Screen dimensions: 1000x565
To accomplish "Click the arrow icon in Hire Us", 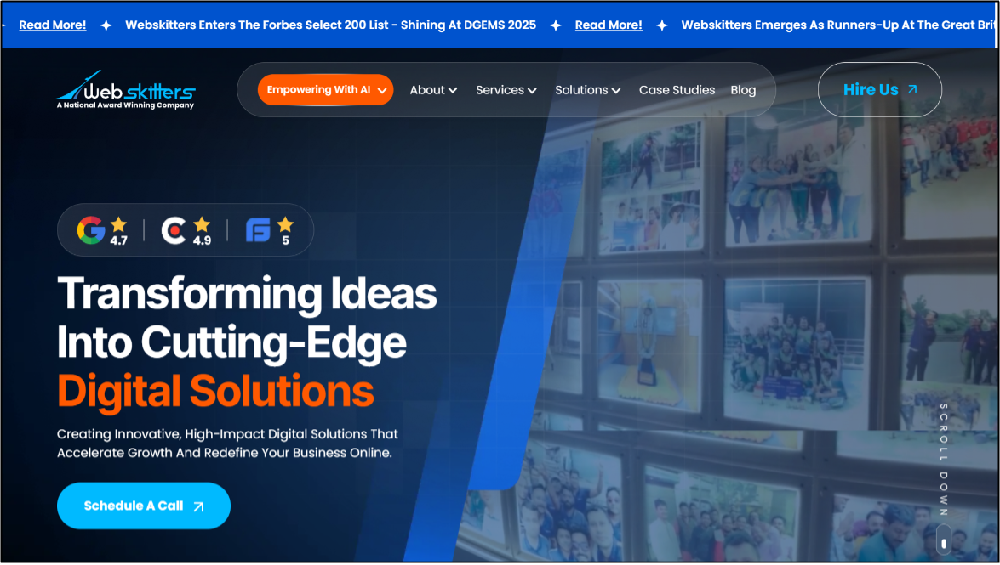I will tap(911, 90).
